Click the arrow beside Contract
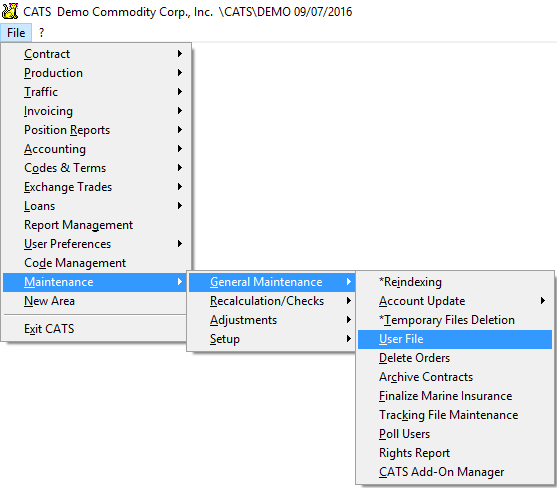This screenshot has height=488, width=557. [x=180, y=54]
